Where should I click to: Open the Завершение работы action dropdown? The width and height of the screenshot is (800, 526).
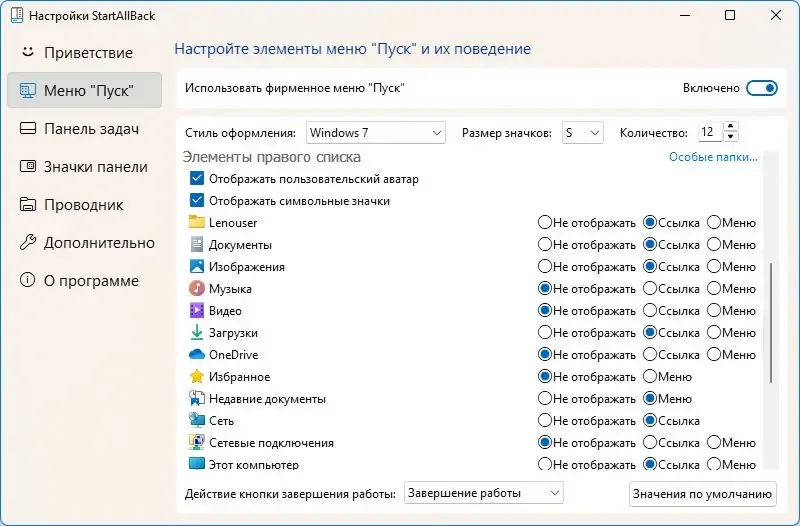click(x=484, y=493)
